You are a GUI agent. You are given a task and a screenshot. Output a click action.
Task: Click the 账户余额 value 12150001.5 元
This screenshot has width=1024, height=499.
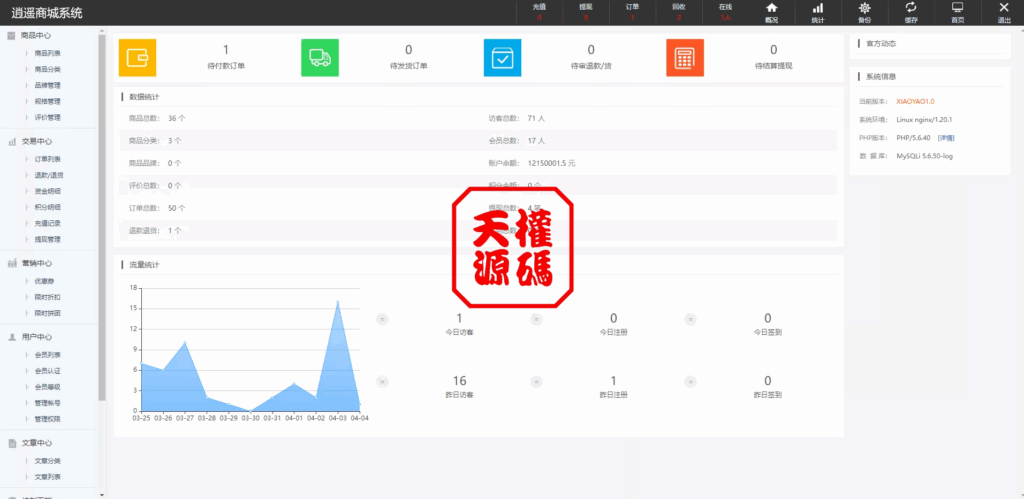pos(551,163)
